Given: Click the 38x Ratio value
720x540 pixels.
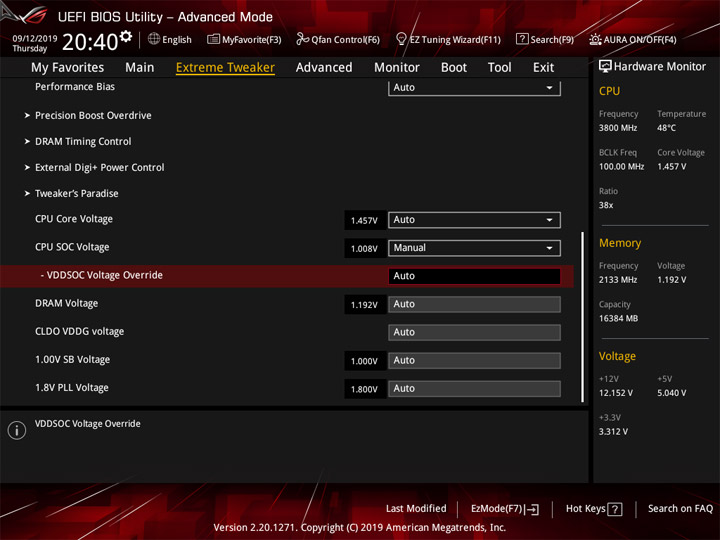Looking at the screenshot, I should click(x=606, y=205).
